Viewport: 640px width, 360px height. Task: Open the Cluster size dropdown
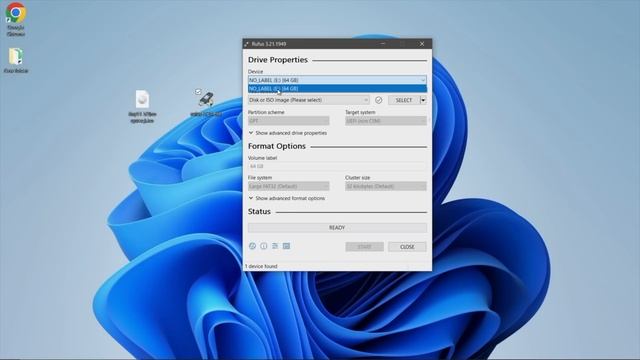point(386,186)
